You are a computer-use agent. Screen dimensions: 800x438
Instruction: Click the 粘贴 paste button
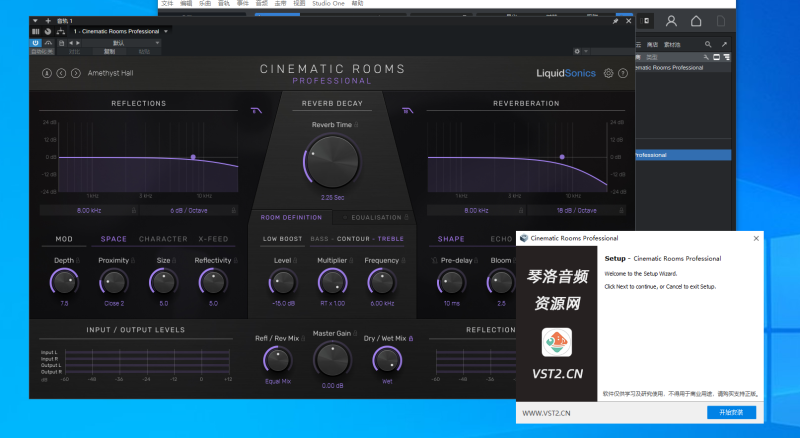(x=144, y=52)
